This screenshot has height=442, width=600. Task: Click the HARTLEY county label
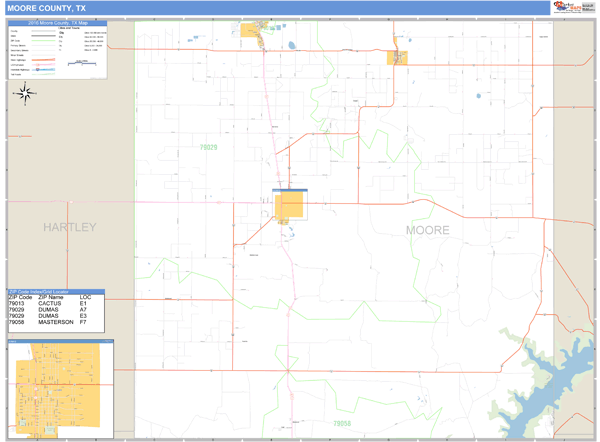pyautogui.click(x=70, y=227)
